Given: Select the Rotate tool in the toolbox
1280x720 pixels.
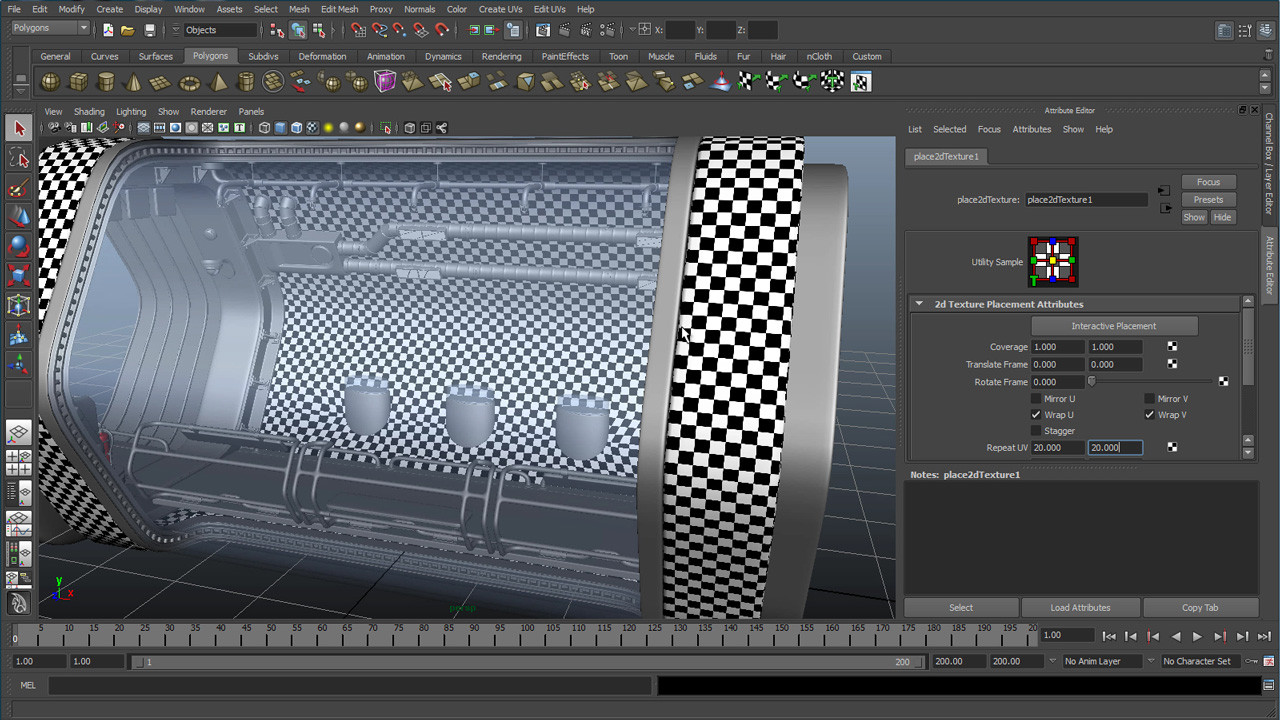Looking at the screenshot, I should tap(18, 246).
